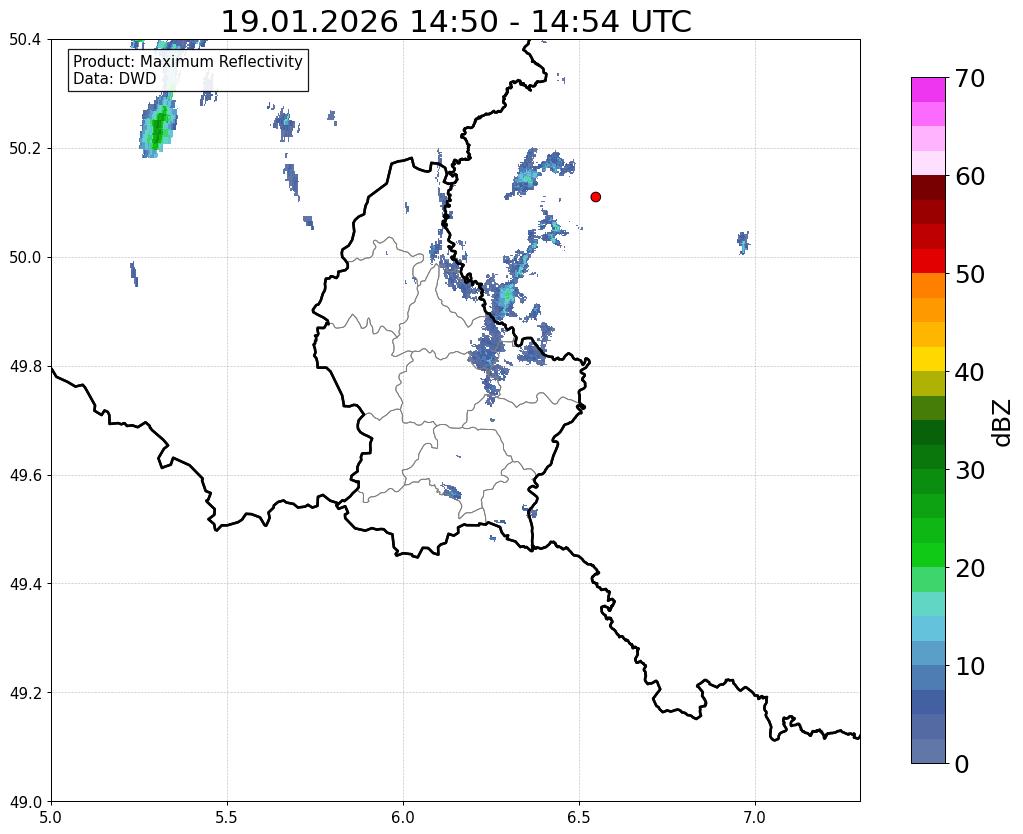Viewport: 1023px width, 834px height.
Task: Click longitude axis label 7.0
Action: click(755, 818)
